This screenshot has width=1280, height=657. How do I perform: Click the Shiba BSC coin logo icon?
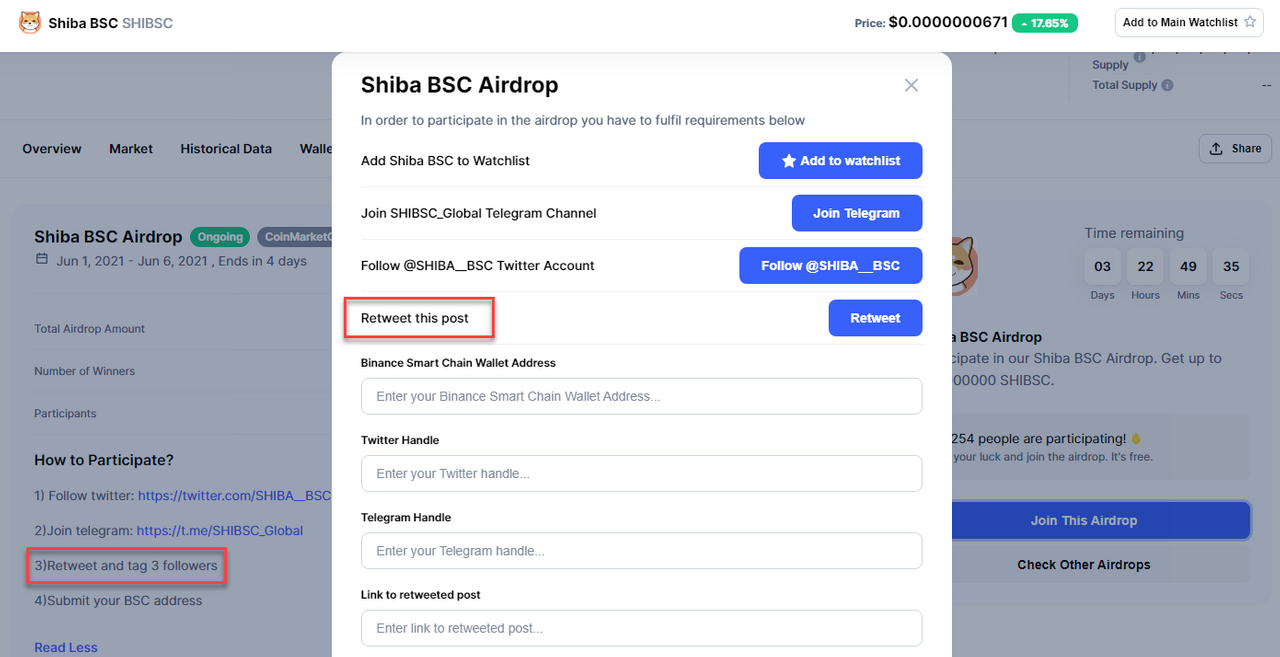[x=30, y=22]
